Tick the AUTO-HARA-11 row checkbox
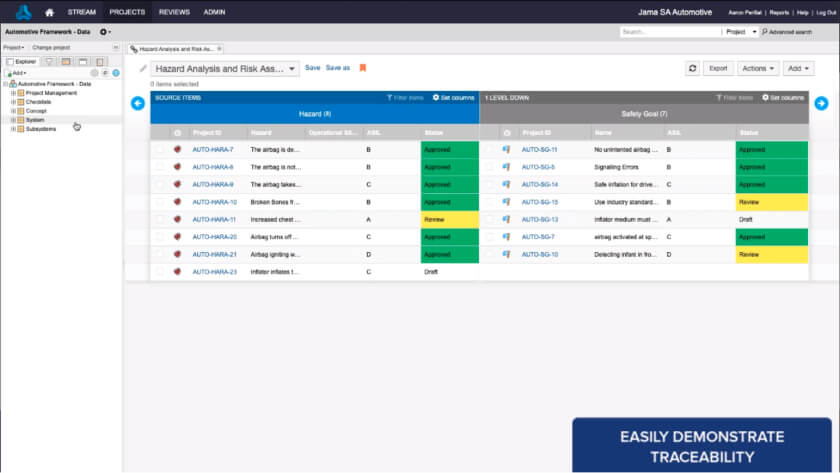This screenshot has width=840, height=473. click(x=160, y=220)
